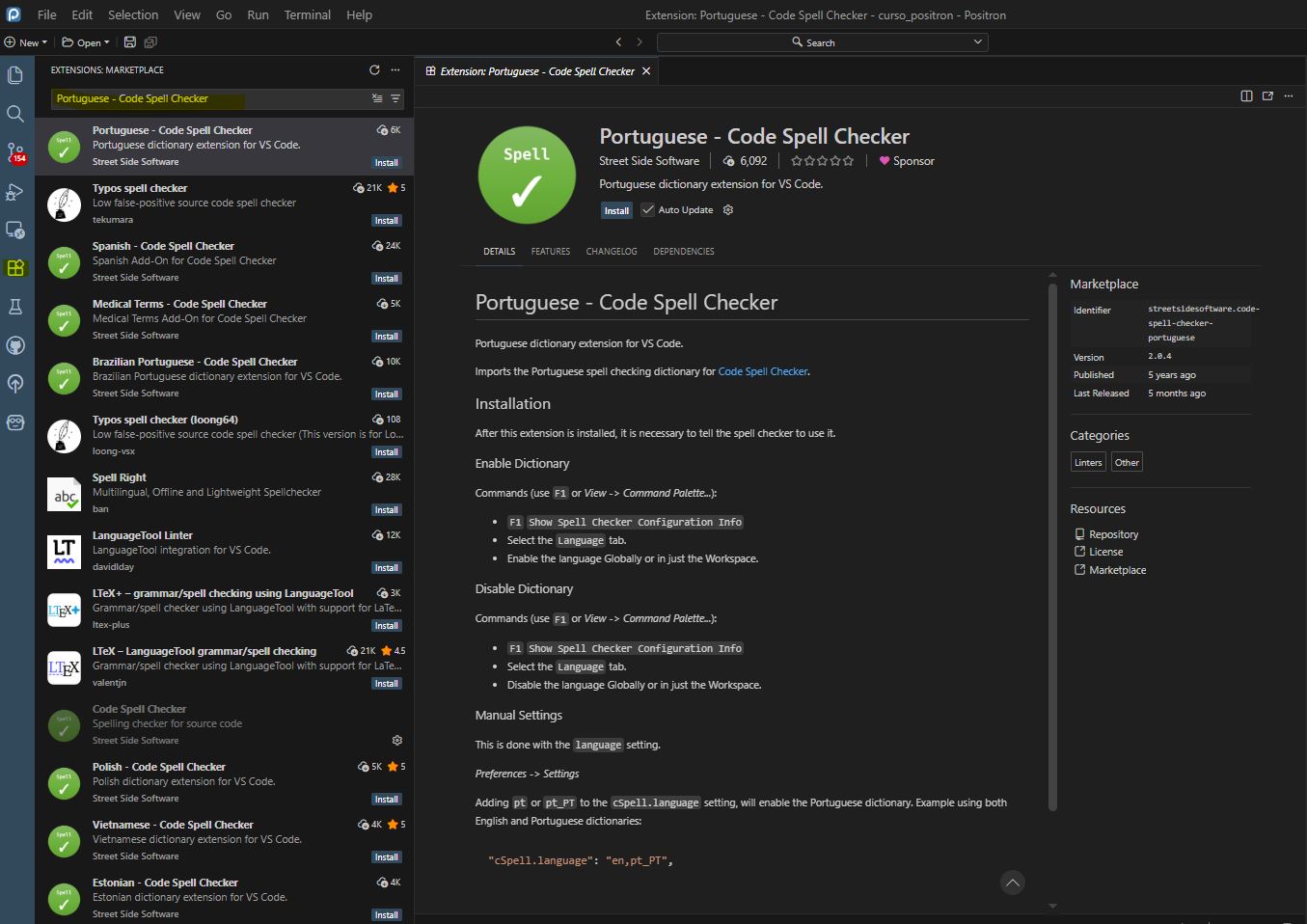1307x924 pixels.
Task: Switch to the CHANGELOG tab
Action: (612, 252)
